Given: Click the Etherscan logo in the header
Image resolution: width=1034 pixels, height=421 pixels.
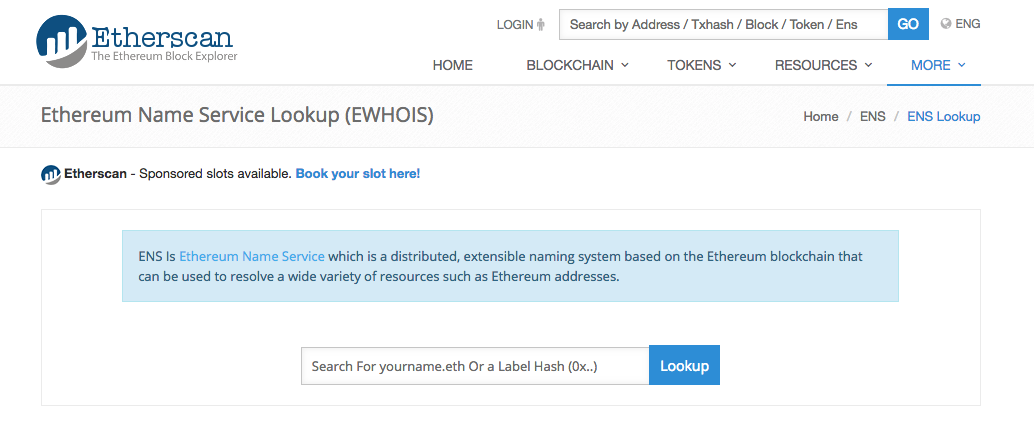Looking at the screenshot, I should pyautogui.click(x=137, y=41).
